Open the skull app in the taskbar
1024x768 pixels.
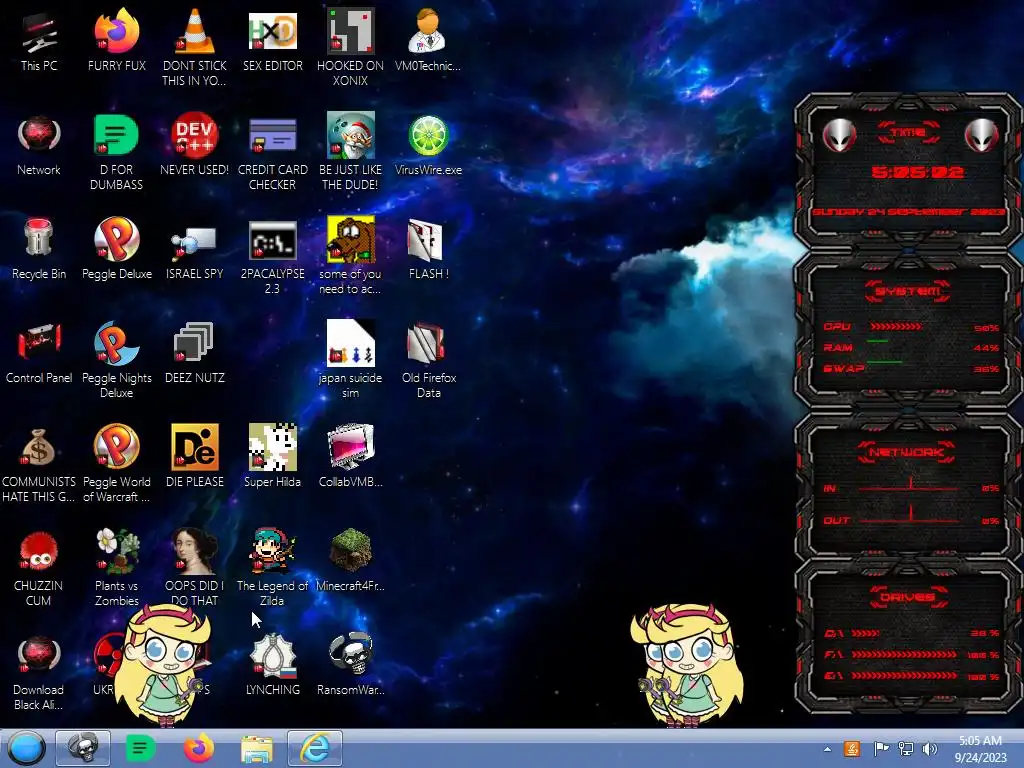coord(83,748)
